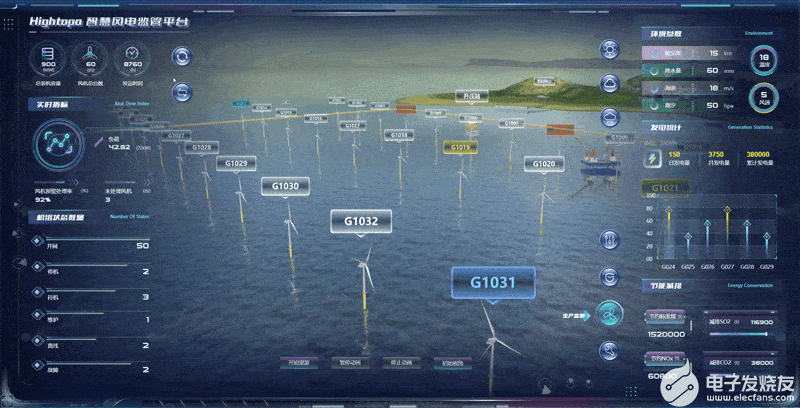Click the swap arrows round icon

pyautogui.click(x=182, y=92)
